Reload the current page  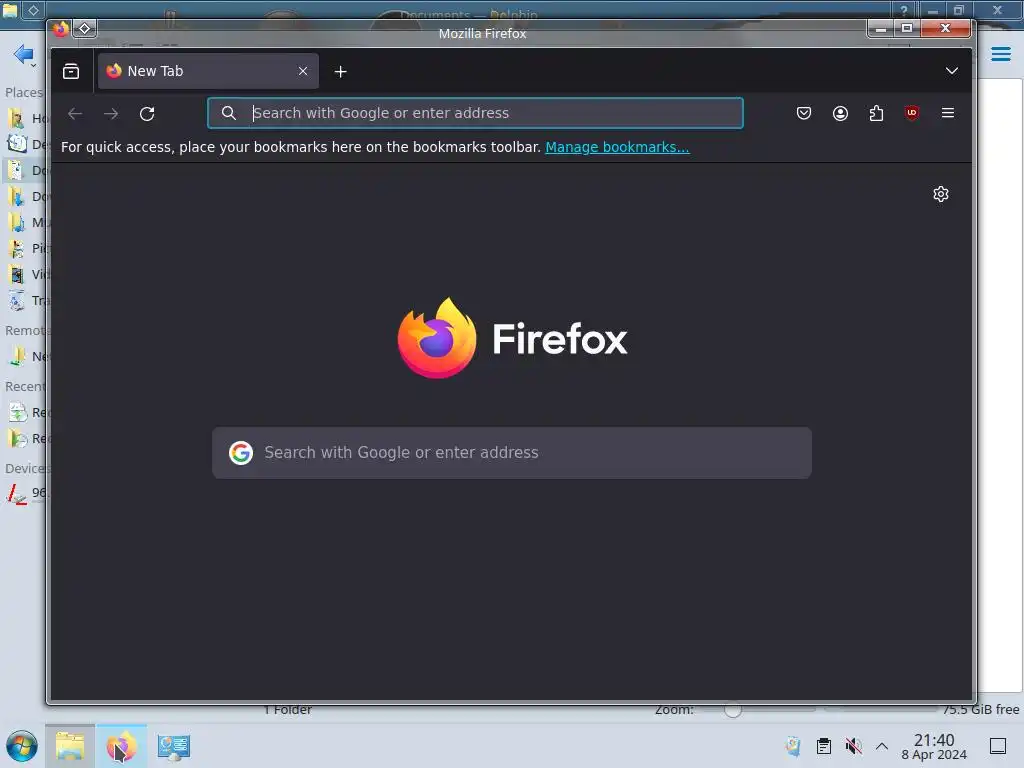(x=147, y=114)
